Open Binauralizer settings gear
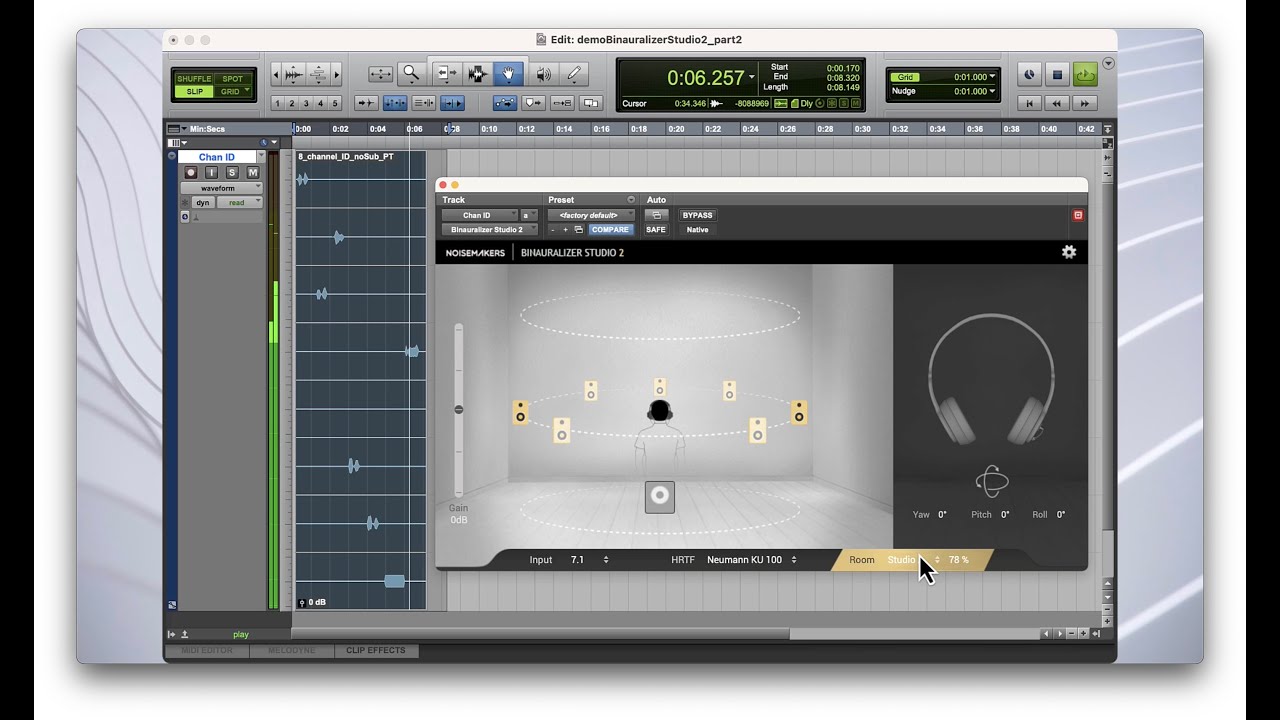The image size is (1280, 720). (1069, 252)
